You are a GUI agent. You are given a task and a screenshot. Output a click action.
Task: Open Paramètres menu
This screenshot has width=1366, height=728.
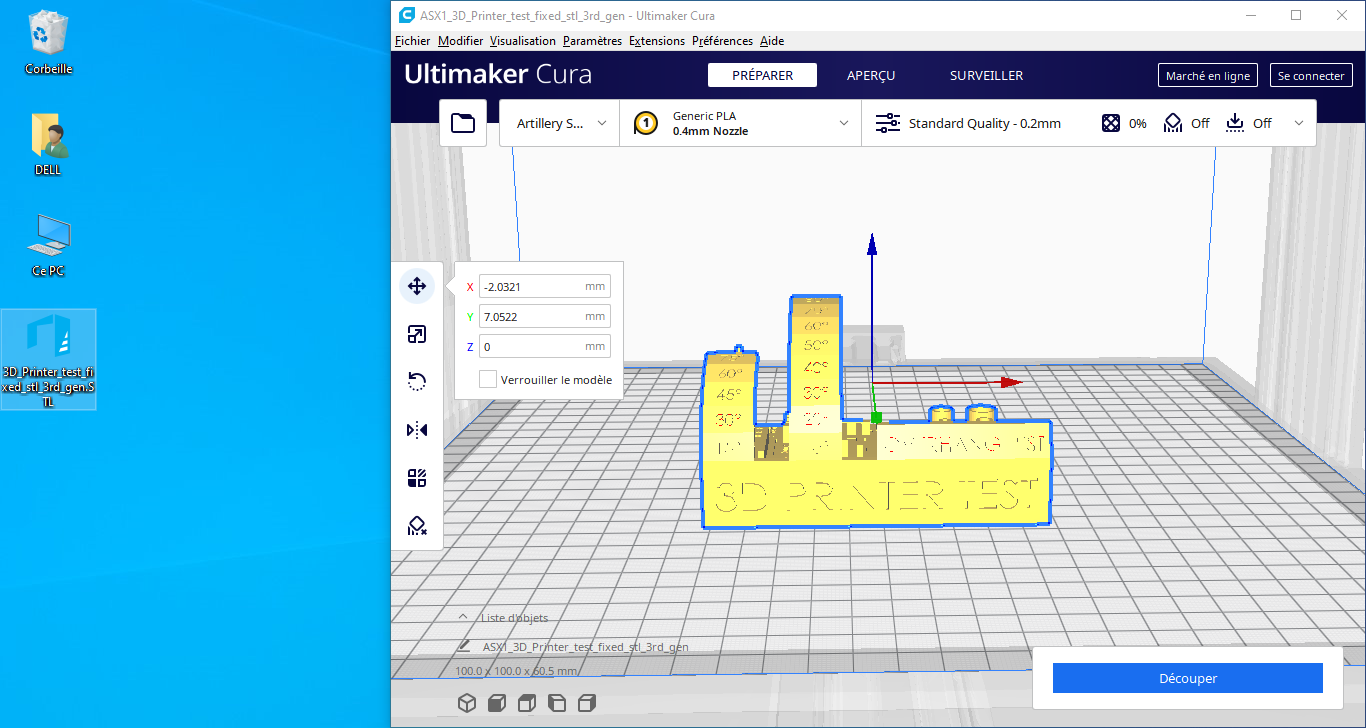pos(592,41)
